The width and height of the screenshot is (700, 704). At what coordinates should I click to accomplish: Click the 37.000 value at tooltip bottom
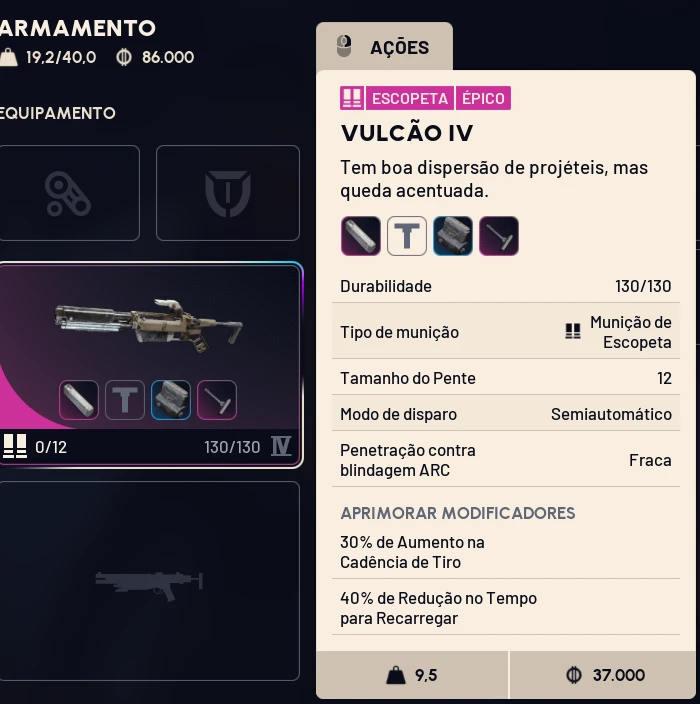[619, 675]
